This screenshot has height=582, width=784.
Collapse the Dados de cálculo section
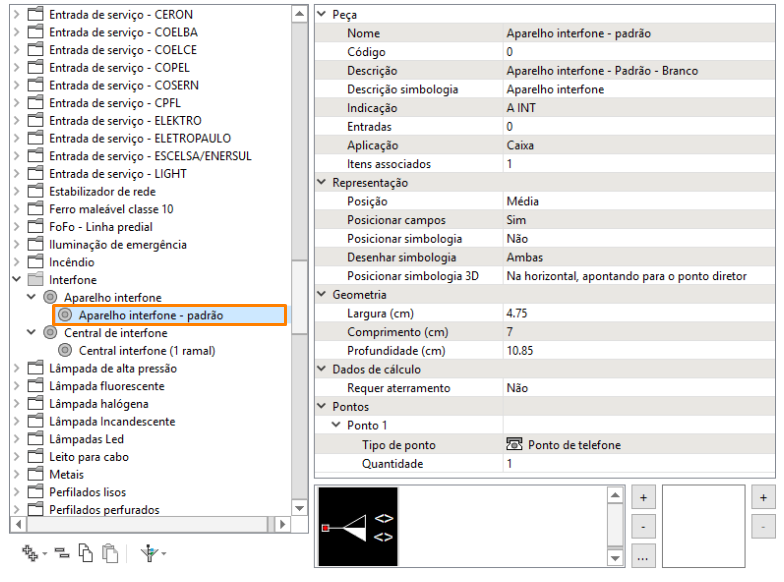pyautogui.click(x=322, y=368)
